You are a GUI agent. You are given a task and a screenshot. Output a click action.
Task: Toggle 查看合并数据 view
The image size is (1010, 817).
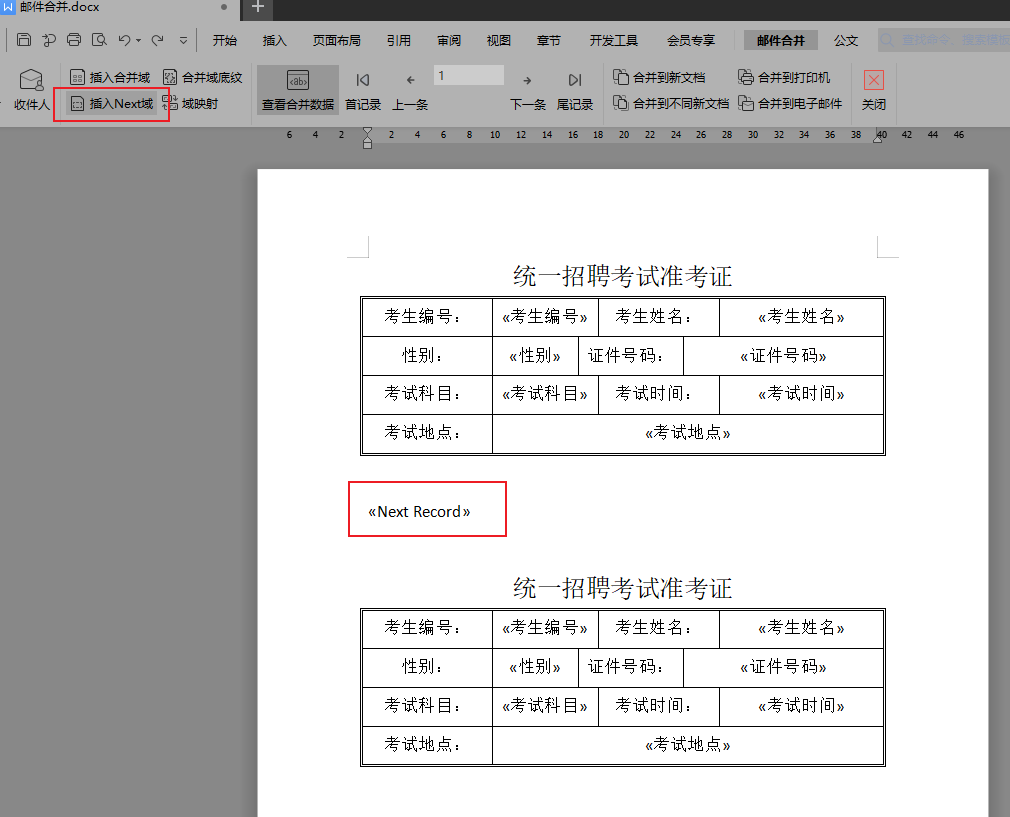[x=298, y=90]
